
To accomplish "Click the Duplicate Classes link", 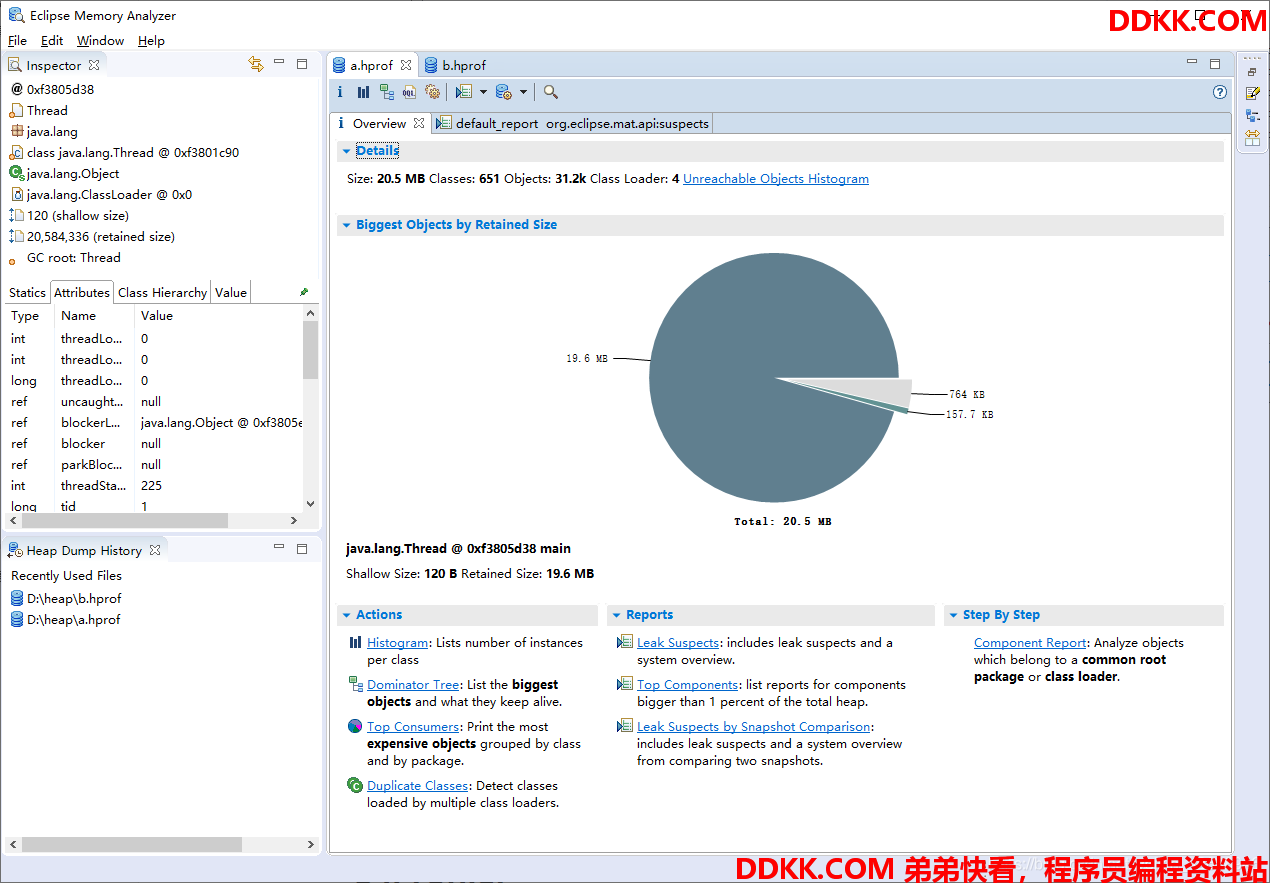I will pyautogui.click(x=418, y=786).
